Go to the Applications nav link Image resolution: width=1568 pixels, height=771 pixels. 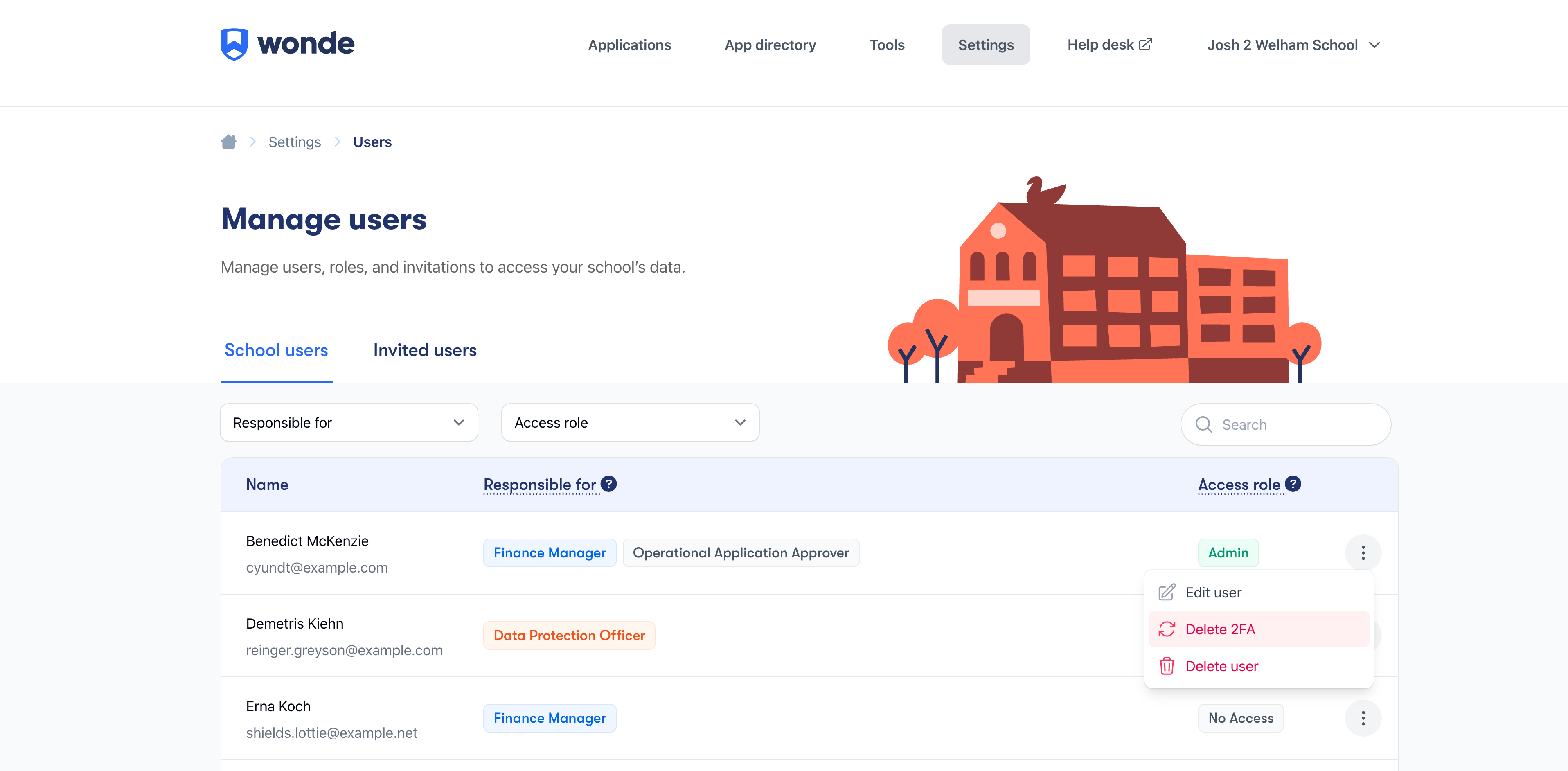tap(629, 45)
